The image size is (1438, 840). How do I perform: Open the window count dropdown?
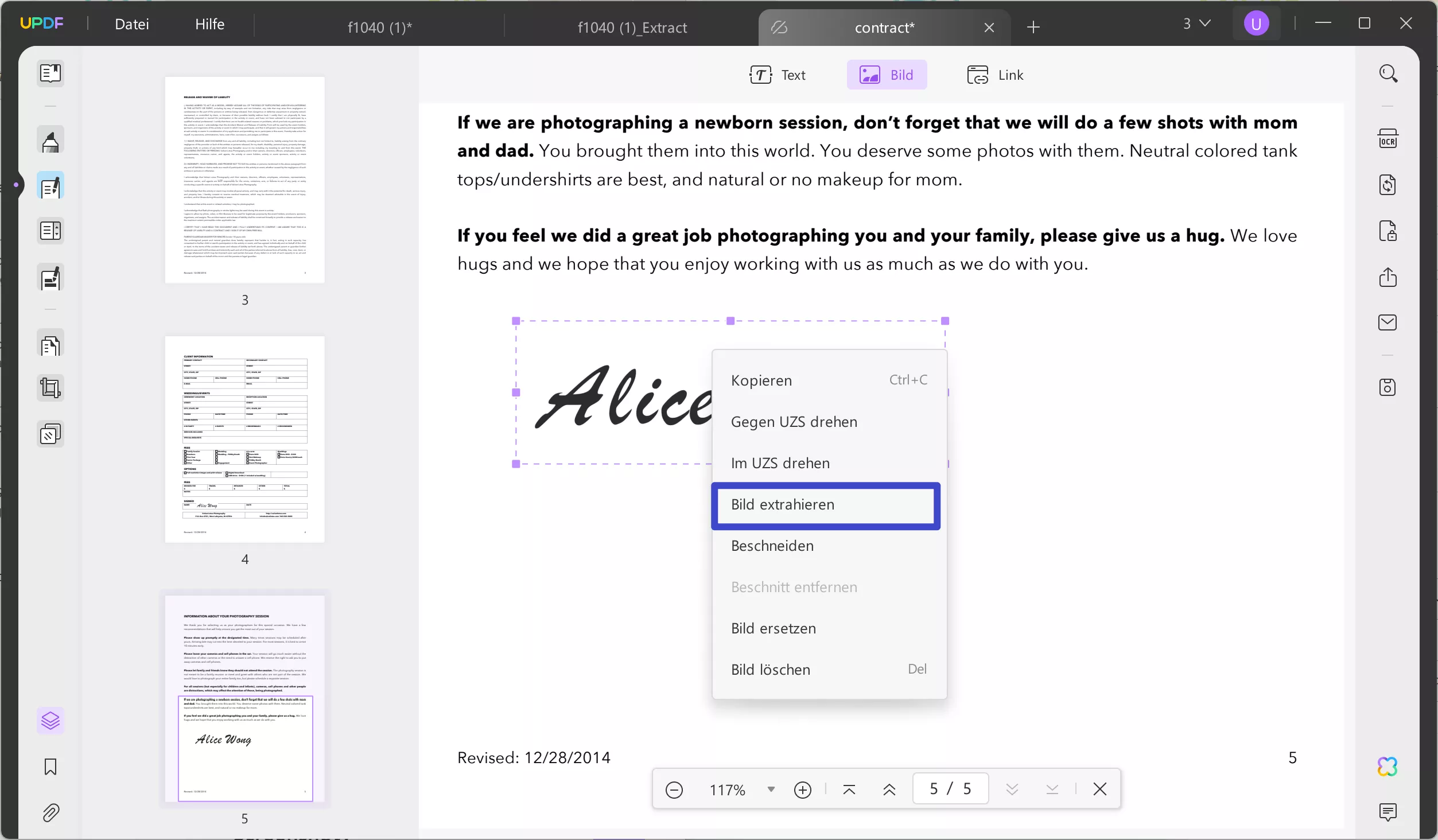[1196, 24]
